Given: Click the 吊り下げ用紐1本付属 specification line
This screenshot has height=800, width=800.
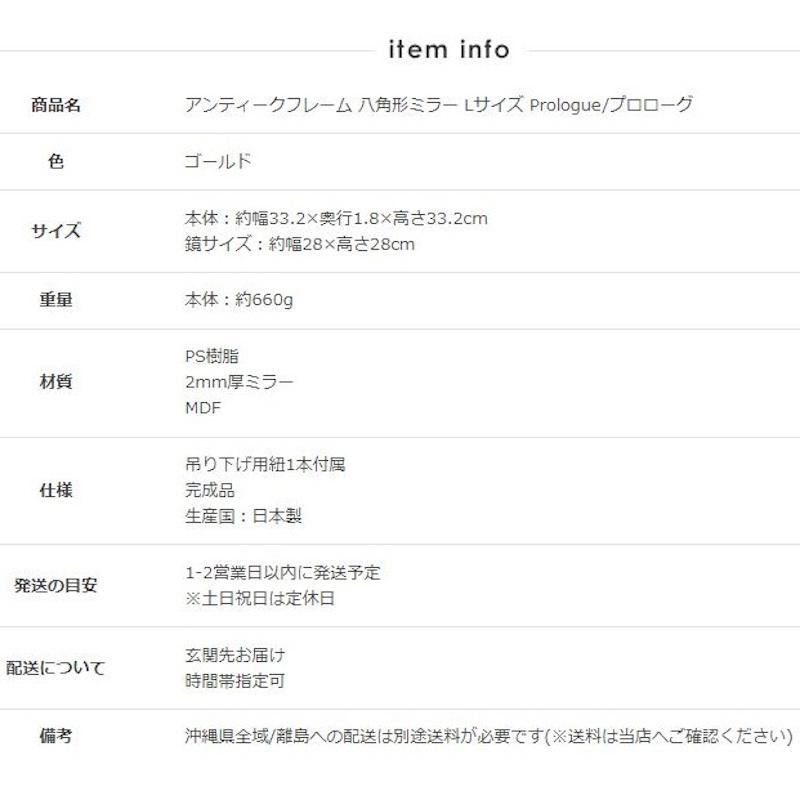Looking at the screenshot, I should click(266, 465).
